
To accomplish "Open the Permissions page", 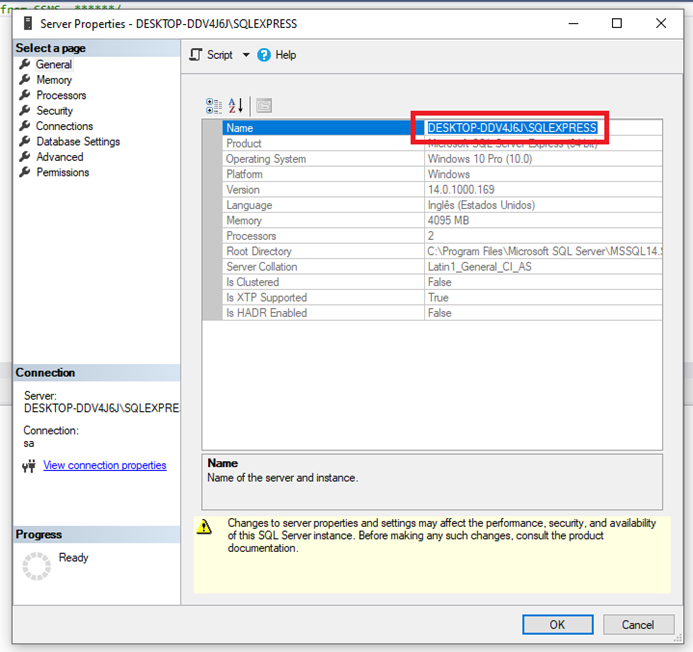I will (x=62, y=172).
